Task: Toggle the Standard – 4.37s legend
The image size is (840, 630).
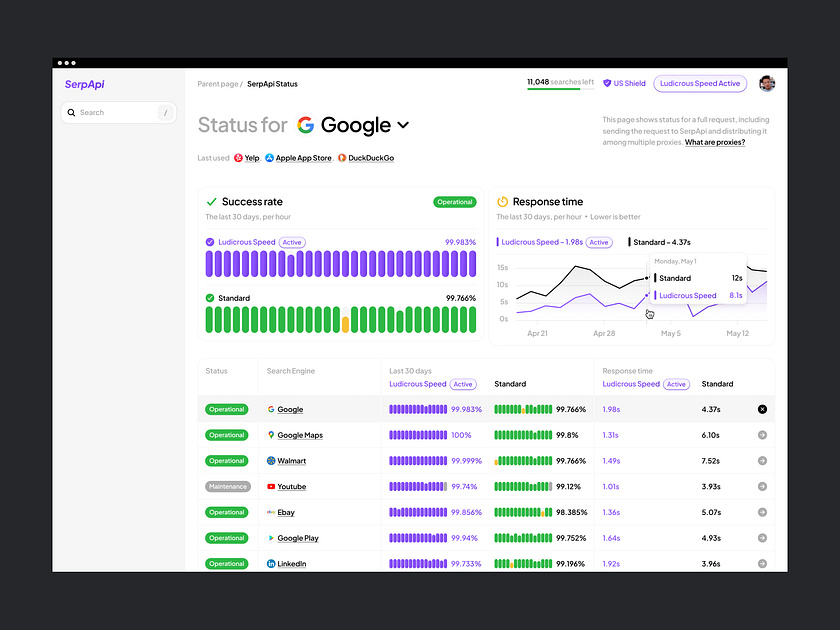Action: point(659,242)
